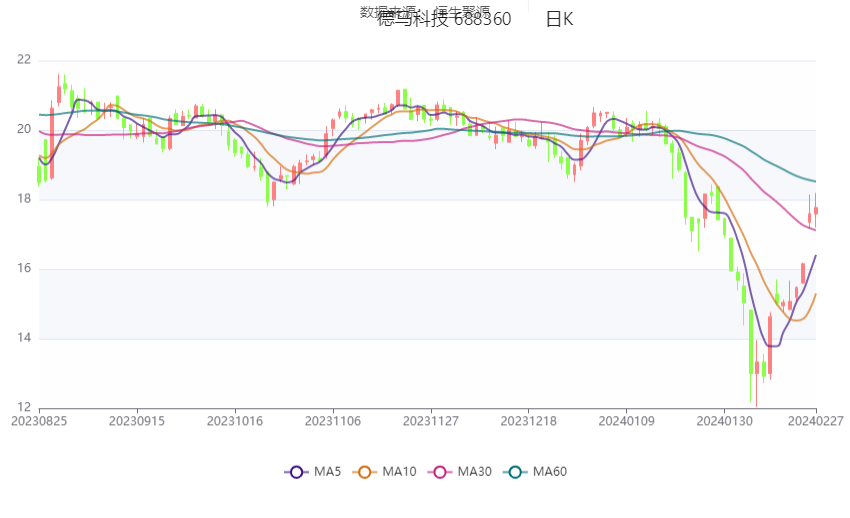Click the last date label 20240227
This screenshot has width=850, height=518.
816,422
